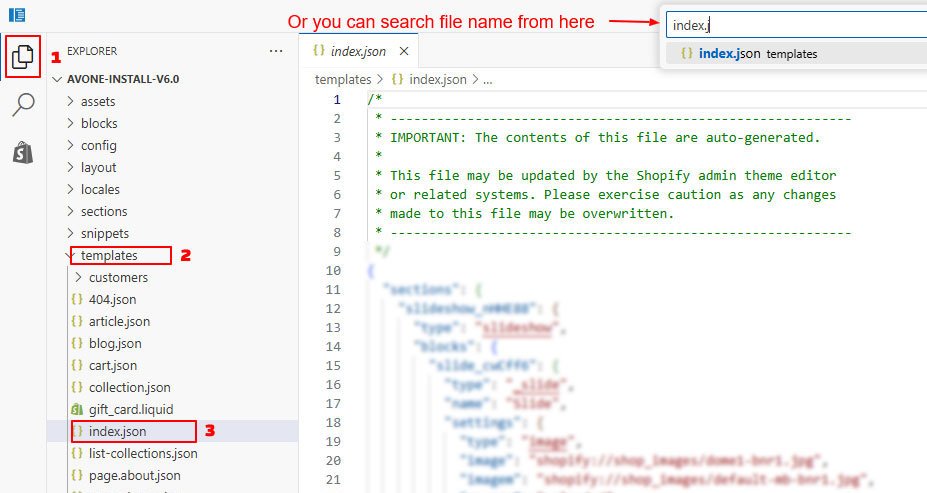Screen dimensions: 927x493
Task: Close the index.json editor tab
Action: [405, 50]
